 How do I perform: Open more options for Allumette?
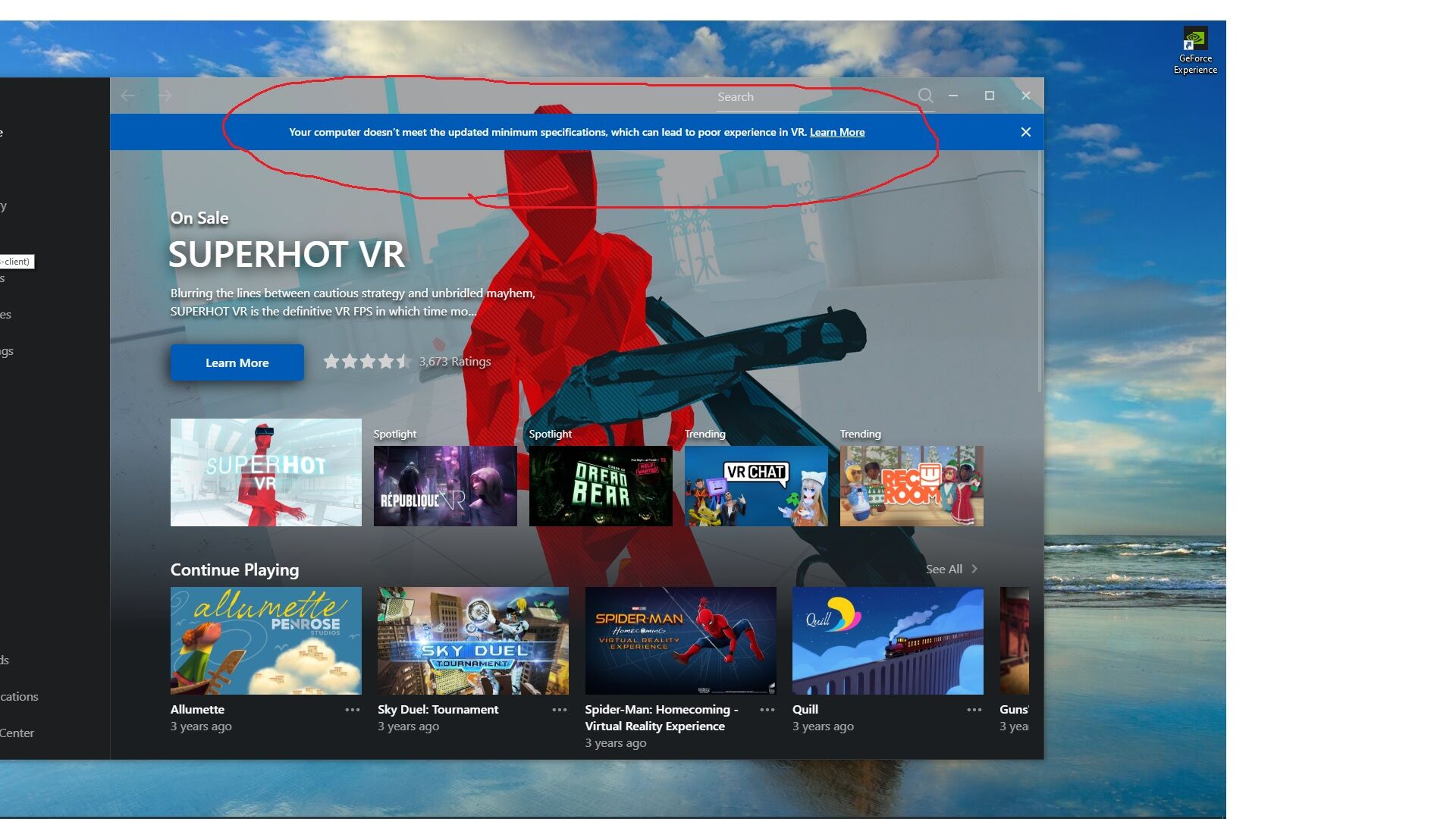[353, 710]
